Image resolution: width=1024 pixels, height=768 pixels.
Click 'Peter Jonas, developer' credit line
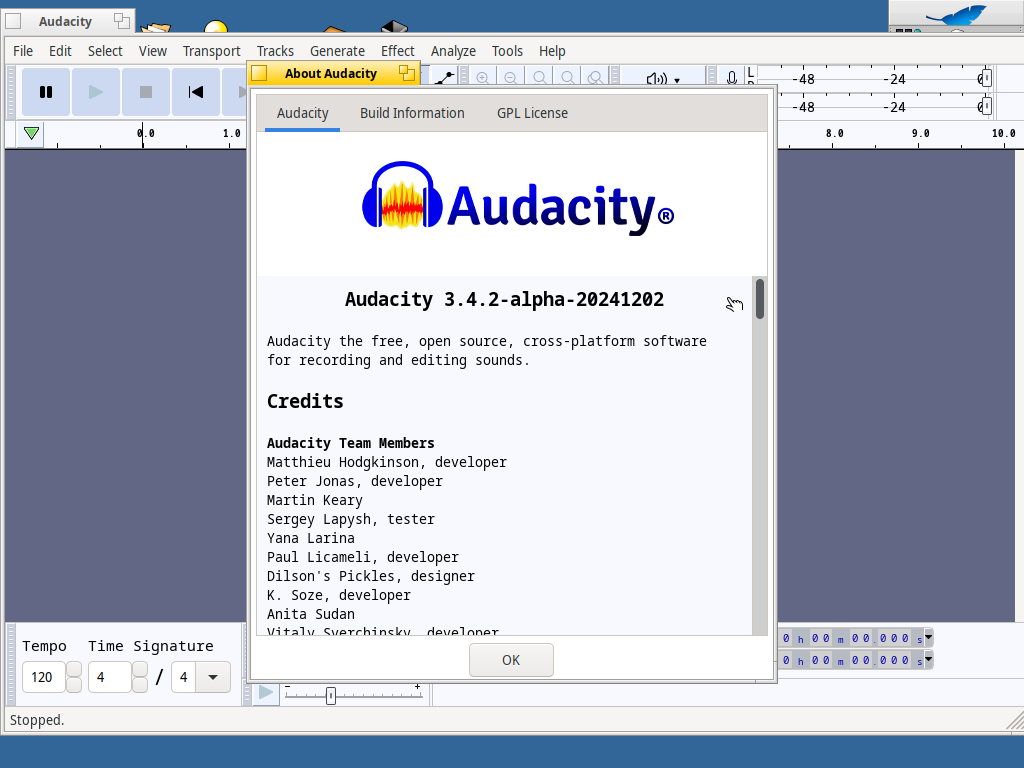click(355, 481)
